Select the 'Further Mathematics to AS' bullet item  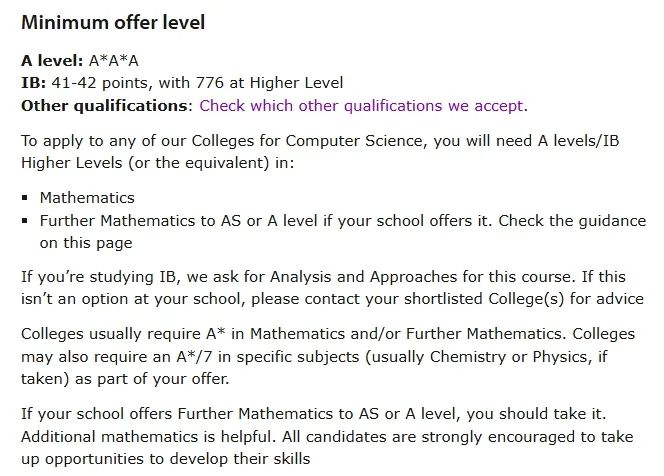click(x=343, y=232)
